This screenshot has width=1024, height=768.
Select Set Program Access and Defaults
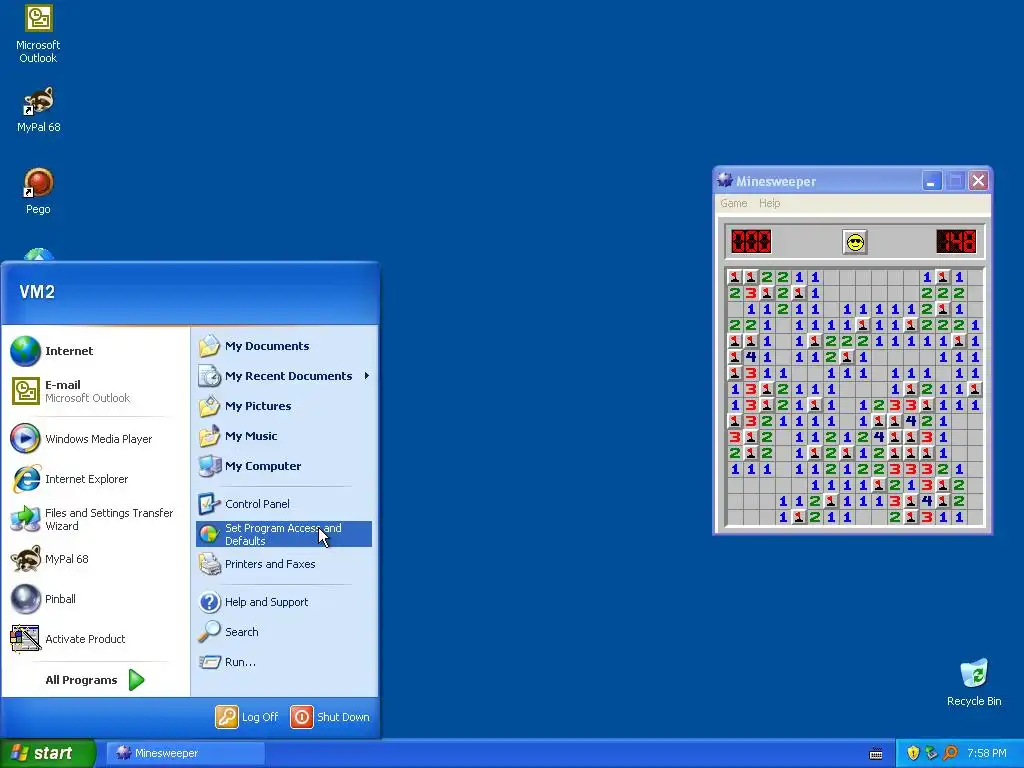283,534
